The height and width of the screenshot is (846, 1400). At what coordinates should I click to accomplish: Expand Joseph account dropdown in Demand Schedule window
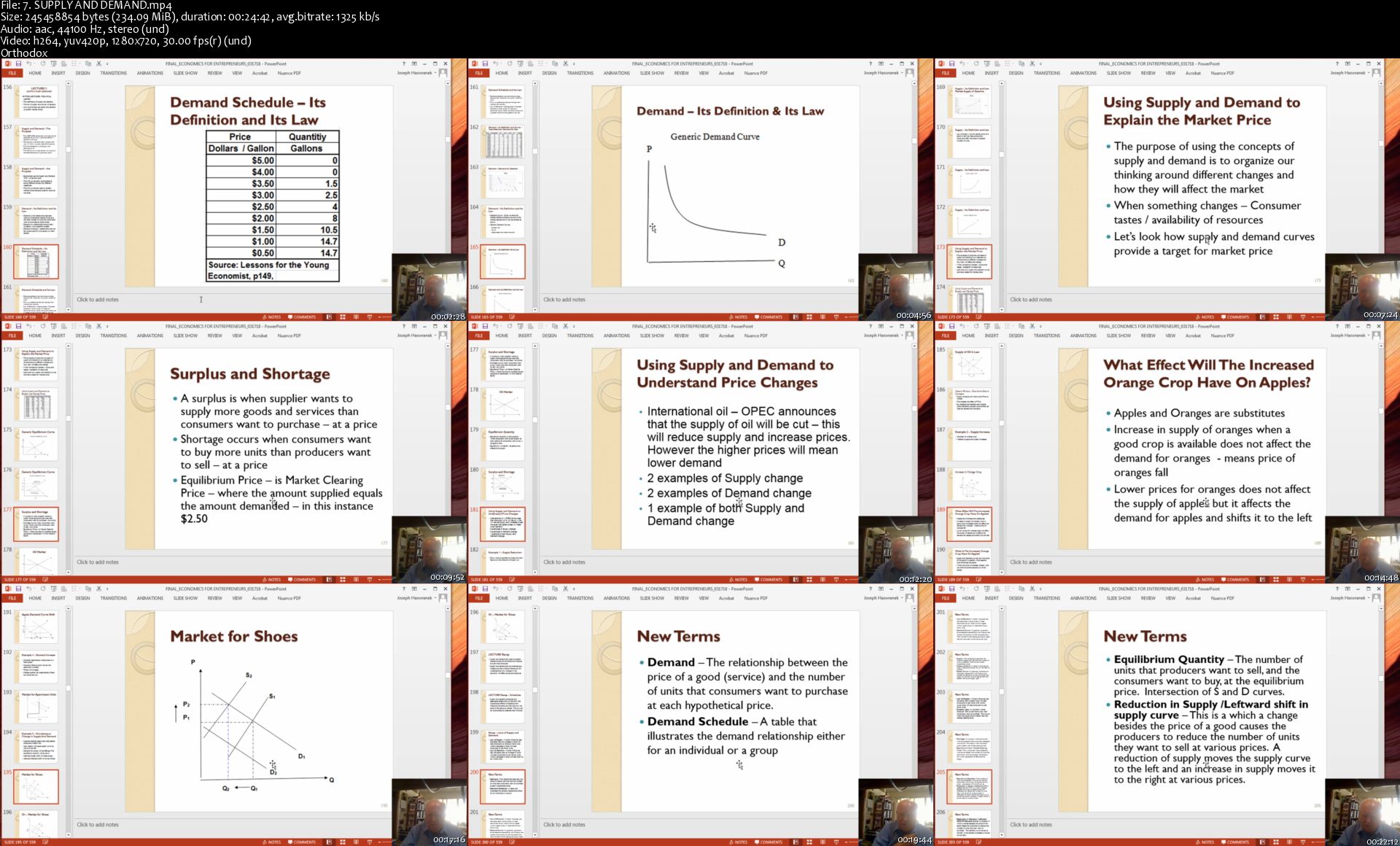coord(435,73)
